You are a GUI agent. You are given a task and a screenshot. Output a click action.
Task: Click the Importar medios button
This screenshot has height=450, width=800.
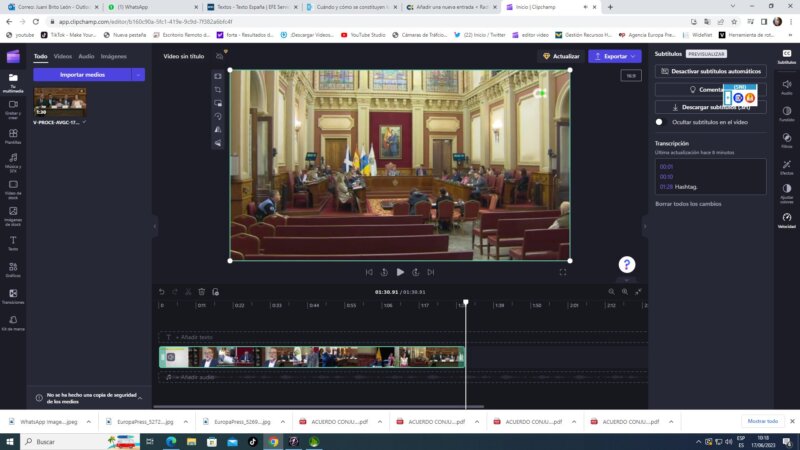tap(82, 74)
